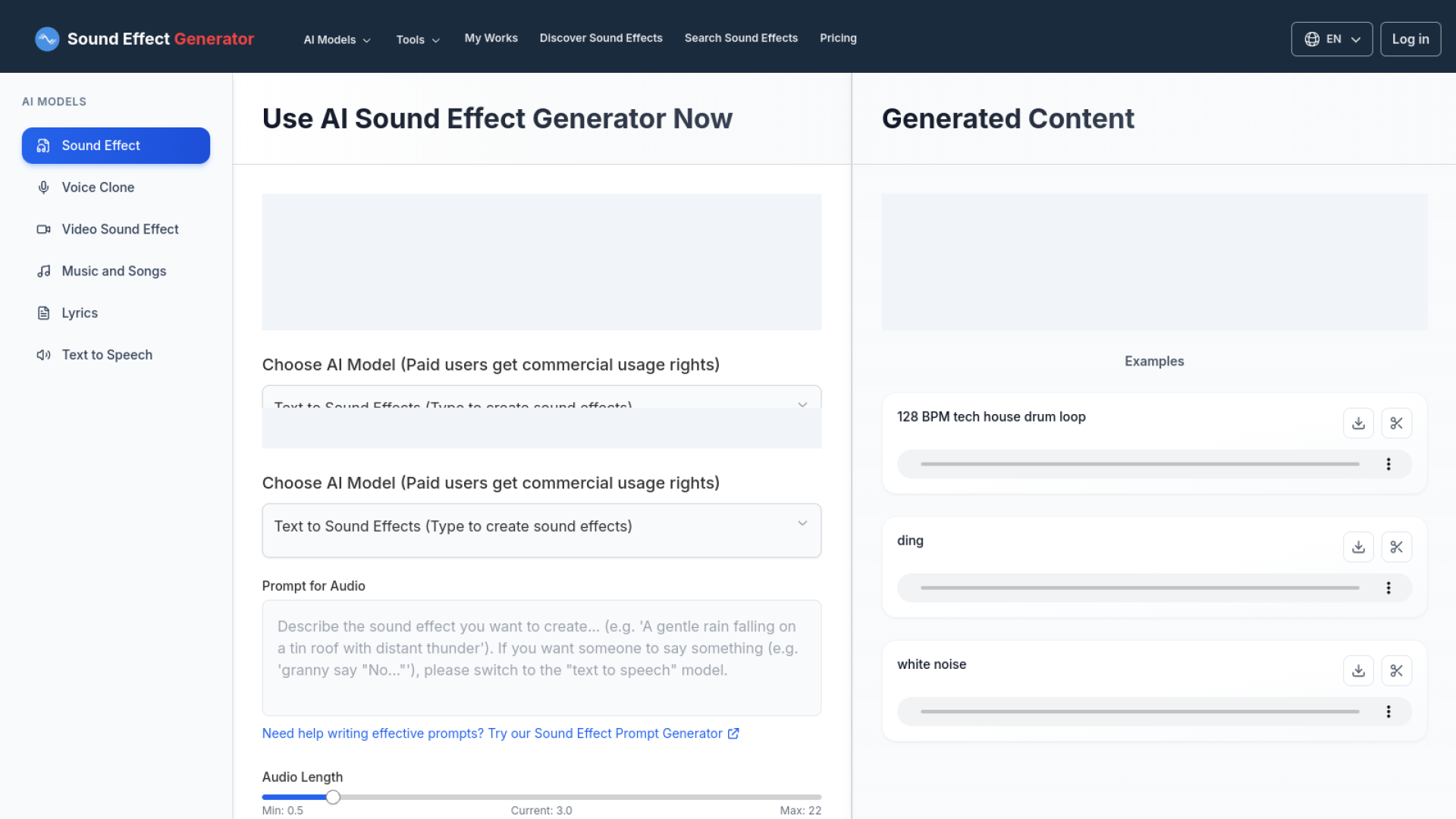Click the Sound Effect Generator logo

[144, 39]
